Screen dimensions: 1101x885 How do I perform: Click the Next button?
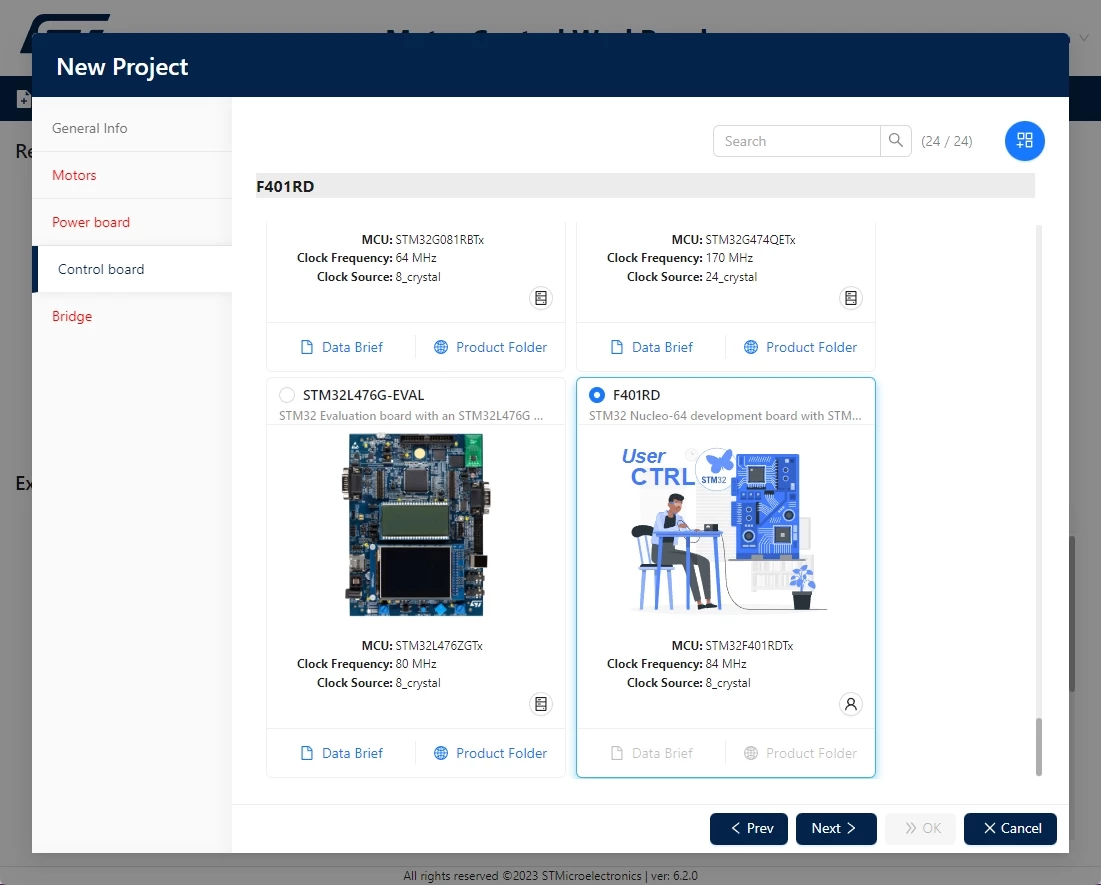click(836, 829)
